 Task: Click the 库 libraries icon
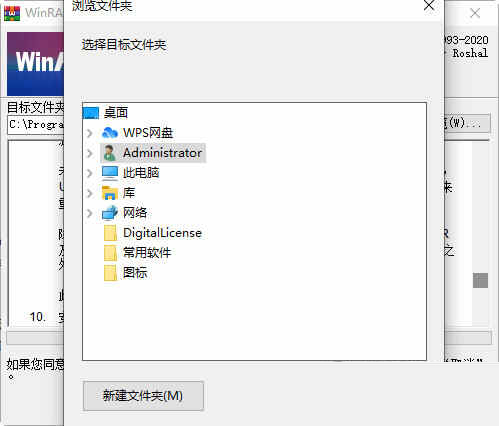[110, 193]
